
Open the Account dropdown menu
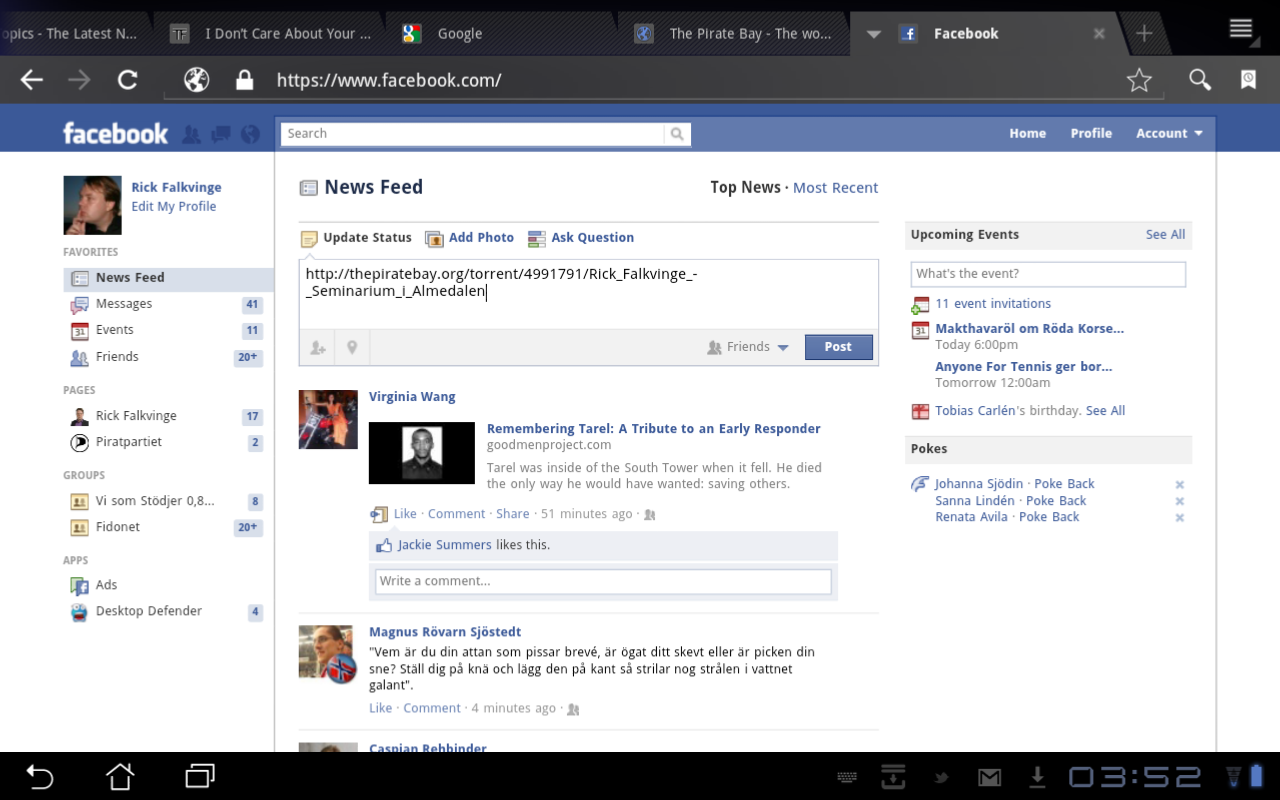coord(1169,133)
